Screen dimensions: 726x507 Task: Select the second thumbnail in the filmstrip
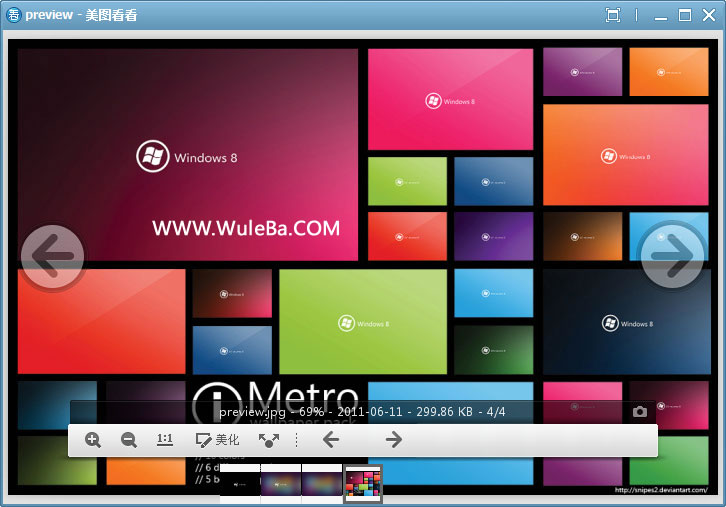pos(281,484)
